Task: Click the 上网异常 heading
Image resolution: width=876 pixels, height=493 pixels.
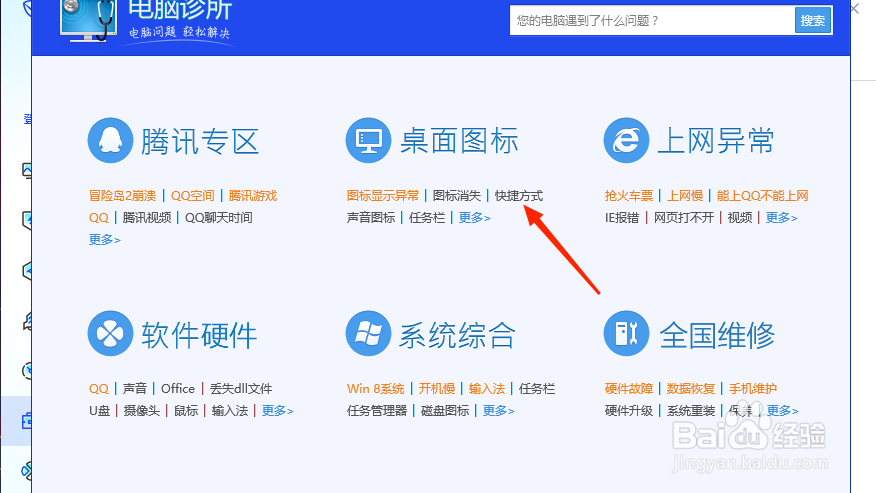Action: (716, 141)
